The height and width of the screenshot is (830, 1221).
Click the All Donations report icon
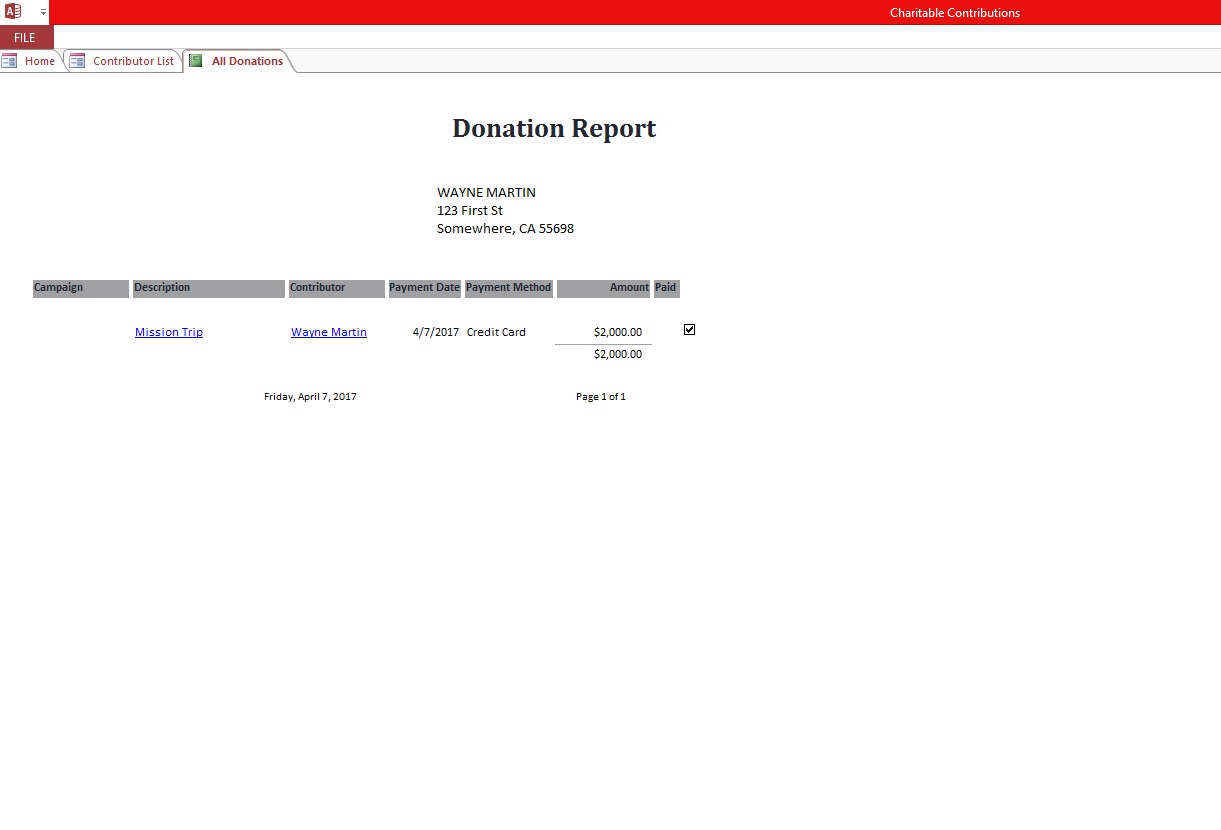(196, 61)
